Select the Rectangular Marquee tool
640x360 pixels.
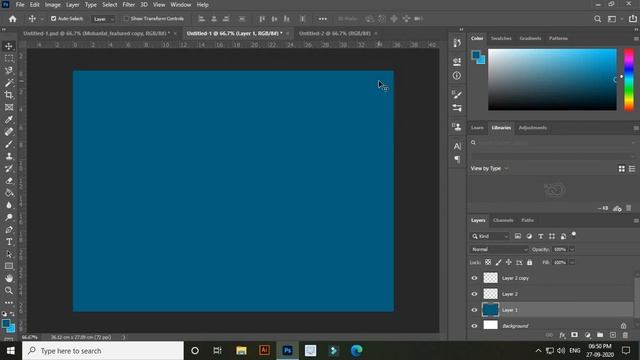9,58
